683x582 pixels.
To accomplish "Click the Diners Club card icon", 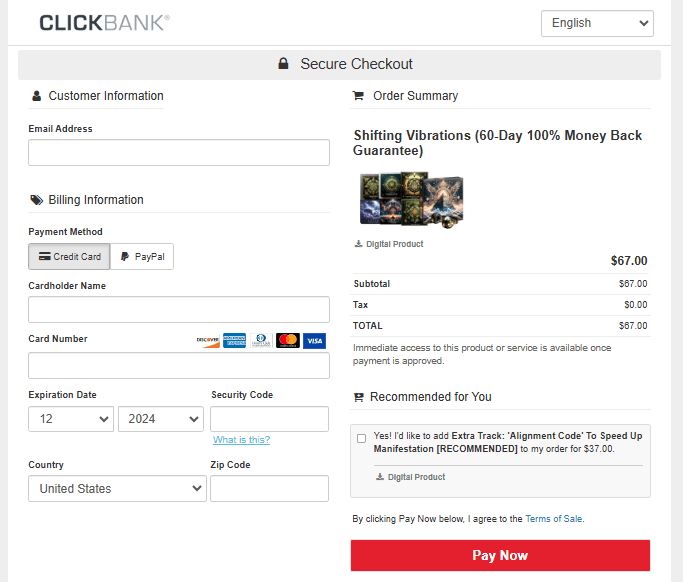I will point(261,340).
